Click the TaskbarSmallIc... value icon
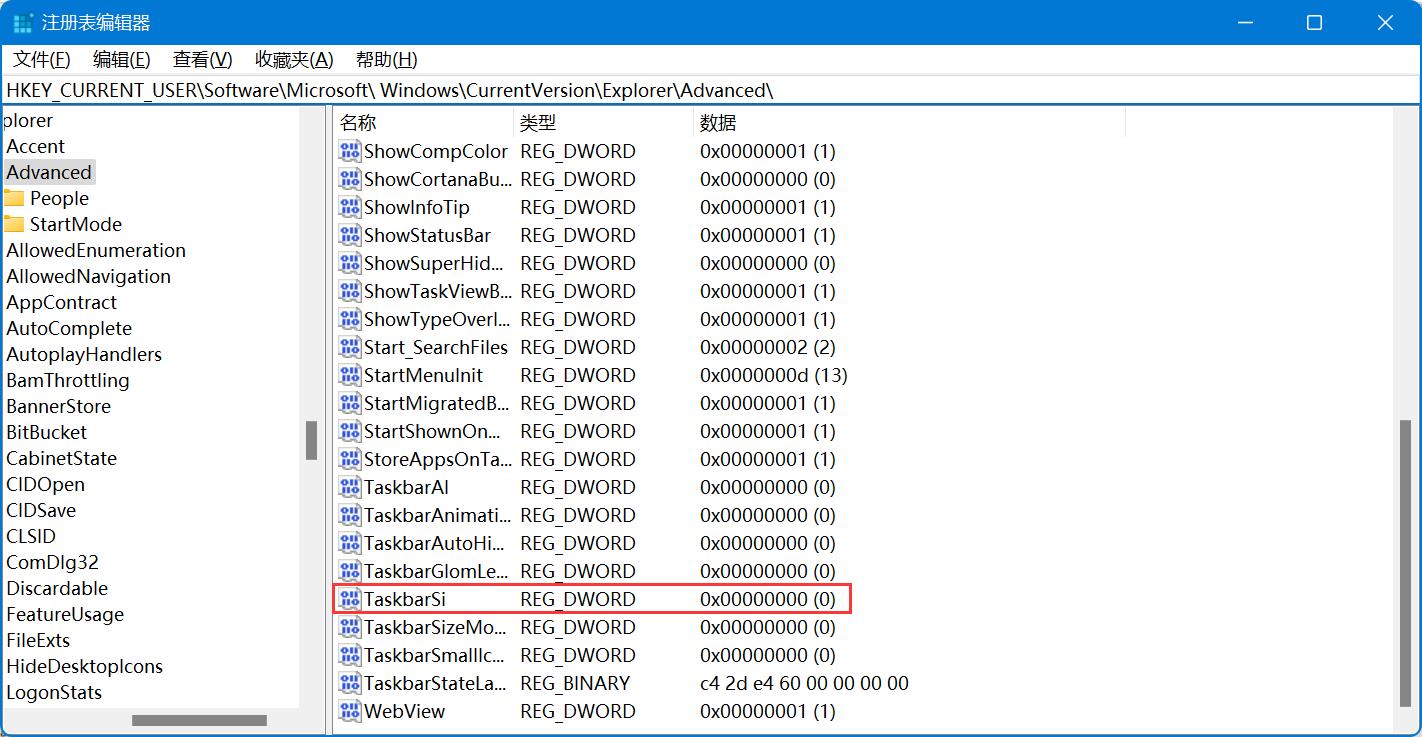The image size is (1422, 737). [349, 655]
